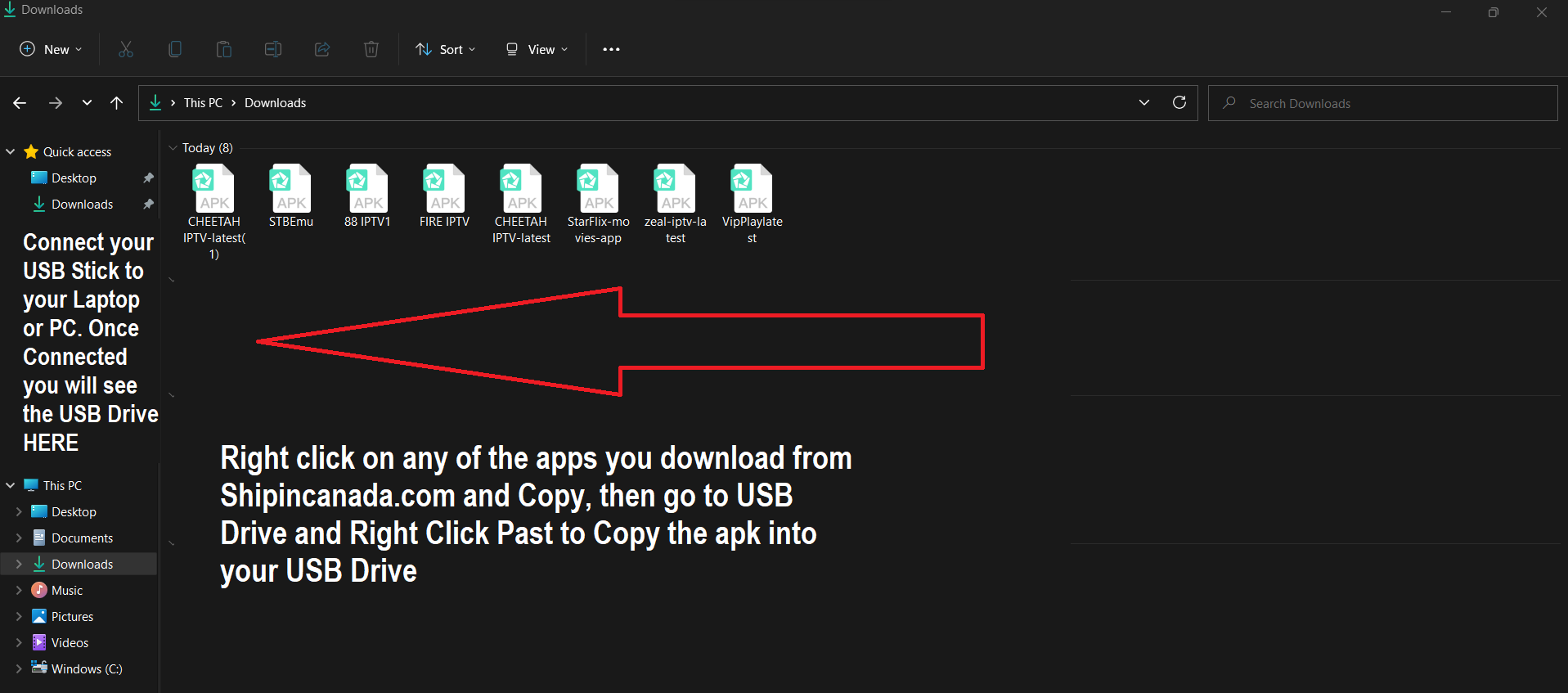The image size is (1568, 693).
Task: Expand the Documents tree node
Action: pos(19,538)
